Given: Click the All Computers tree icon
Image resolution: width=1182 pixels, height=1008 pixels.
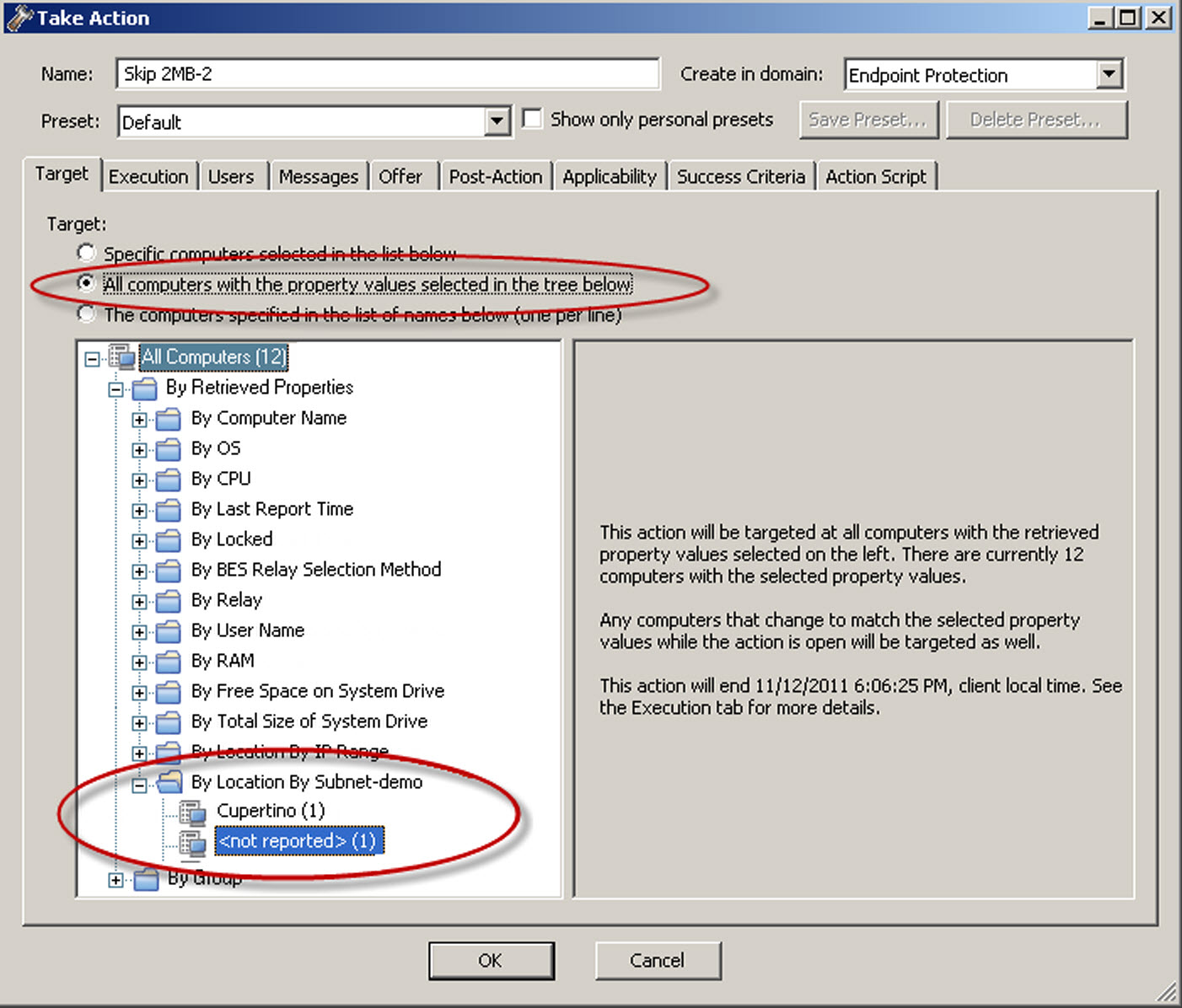Looking at the screenshot, I should (x=121, y=357).
